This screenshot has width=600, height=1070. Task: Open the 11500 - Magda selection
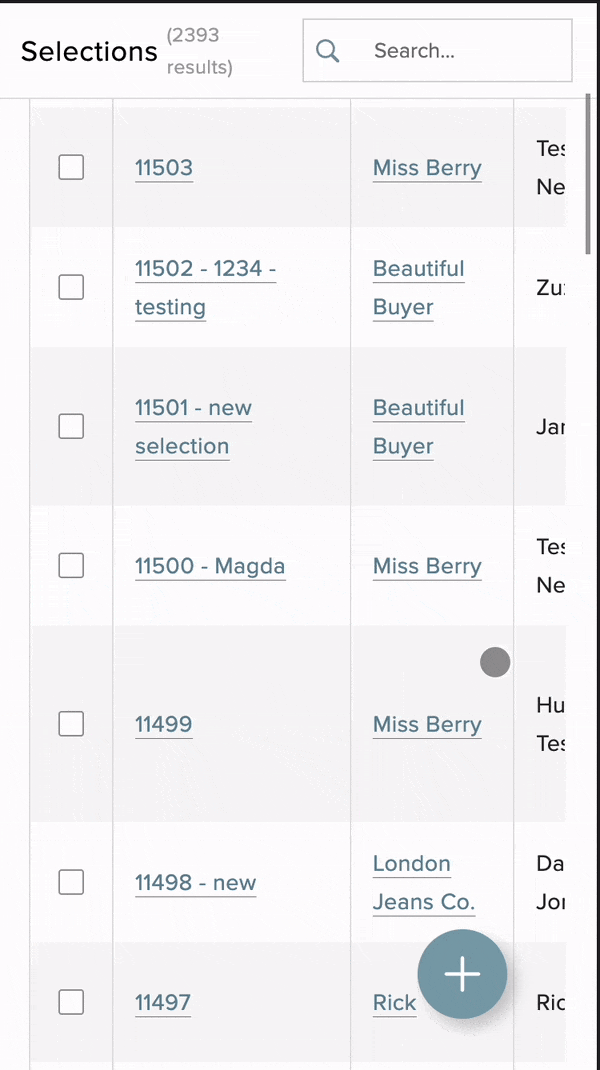point(210,566)
